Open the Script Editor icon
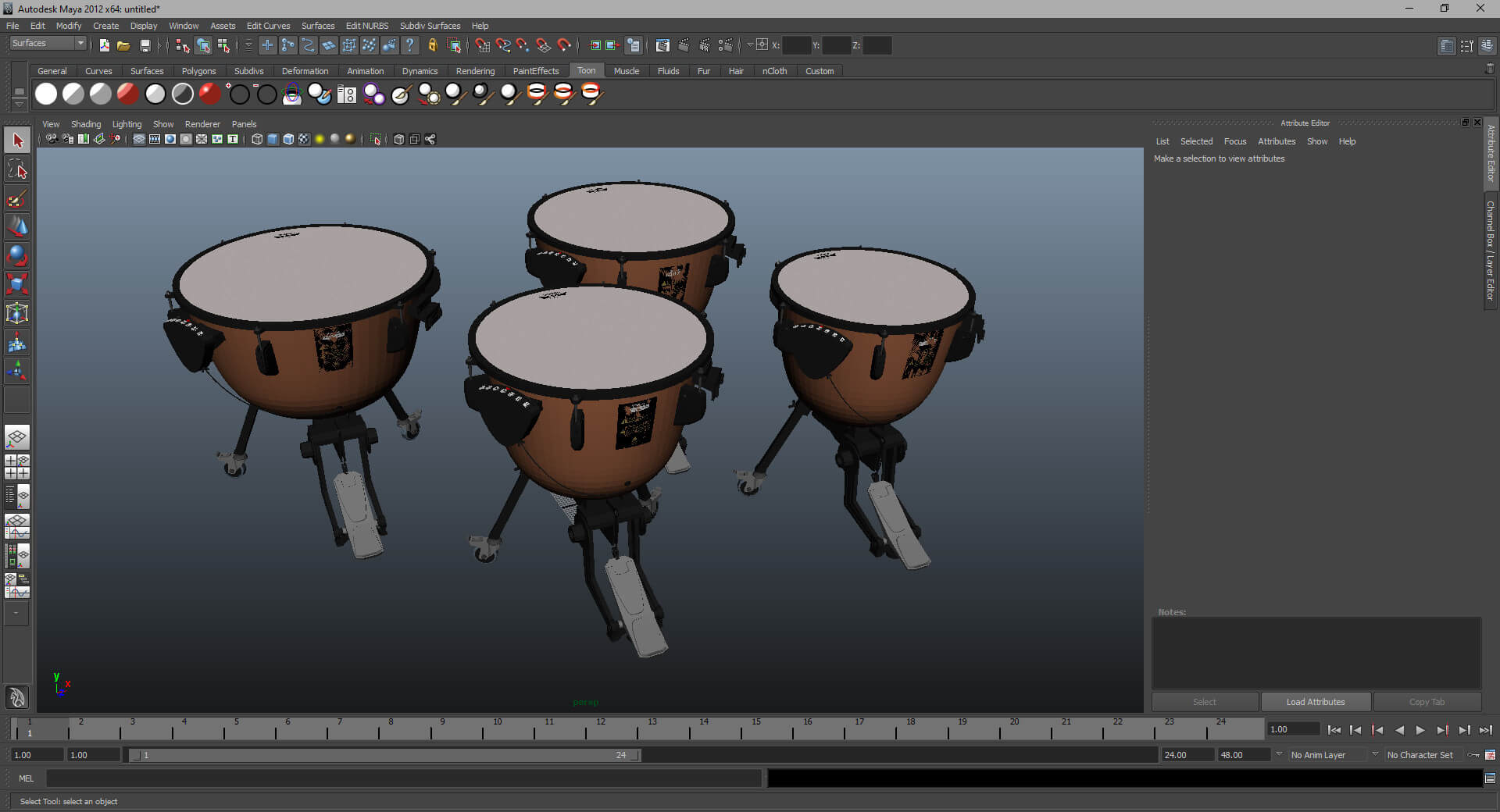 [x=1490, y=778]
